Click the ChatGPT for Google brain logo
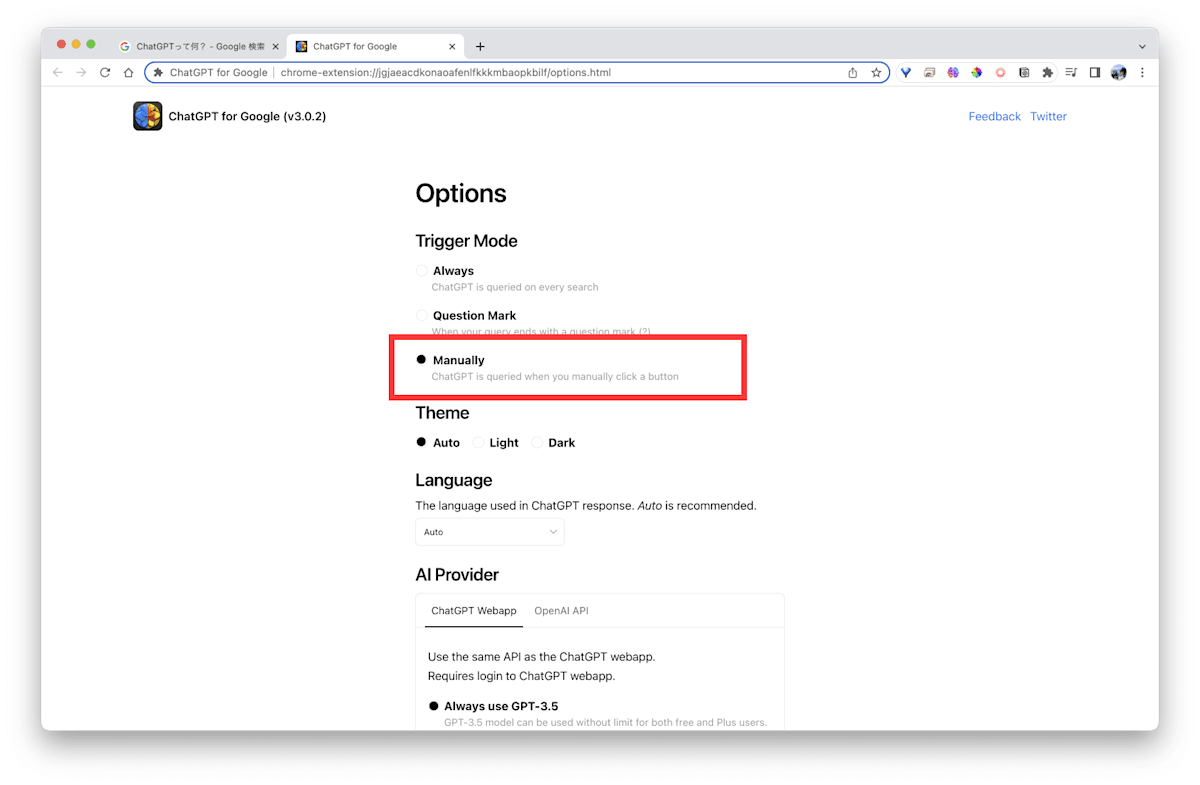Viewport: 1200px width, 785px height. pyautogui.click(x=147, y=116)
